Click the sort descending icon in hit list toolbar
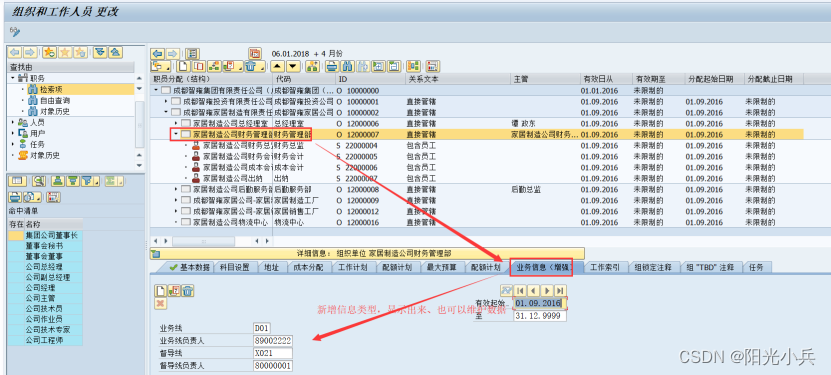The height and width of the screenshot is (375, 831). point(73,181)
